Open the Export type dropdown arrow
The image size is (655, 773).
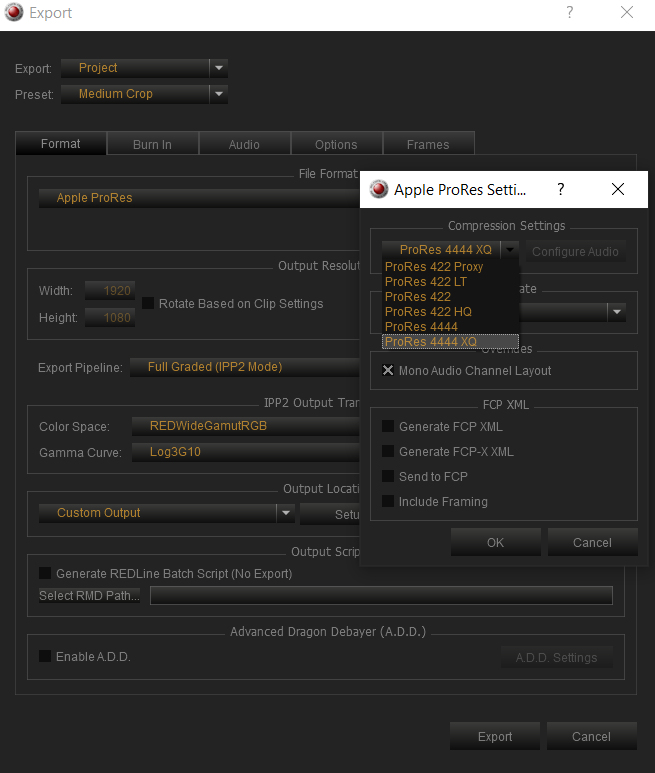click(x=219, y=68)
